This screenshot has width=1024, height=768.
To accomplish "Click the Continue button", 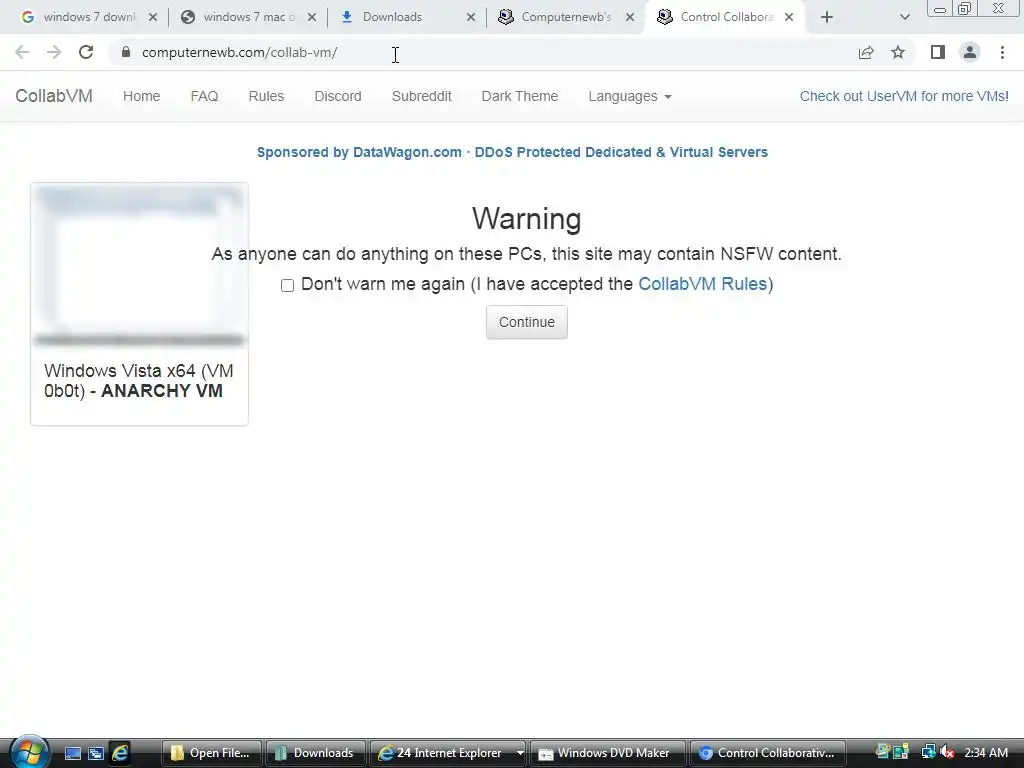I will click(x=526, y=322).
